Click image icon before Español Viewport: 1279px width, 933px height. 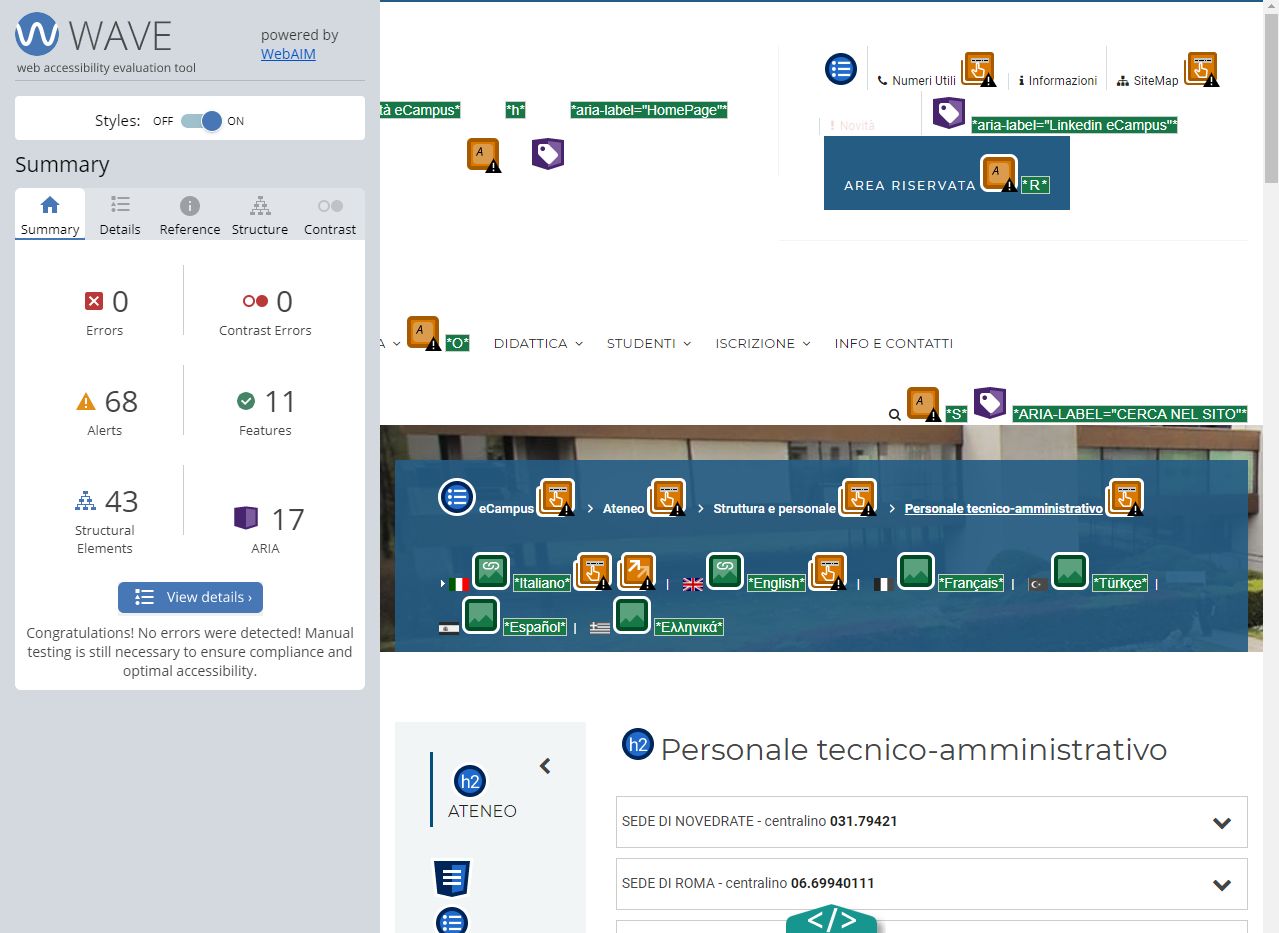click(x=480, y=615)
